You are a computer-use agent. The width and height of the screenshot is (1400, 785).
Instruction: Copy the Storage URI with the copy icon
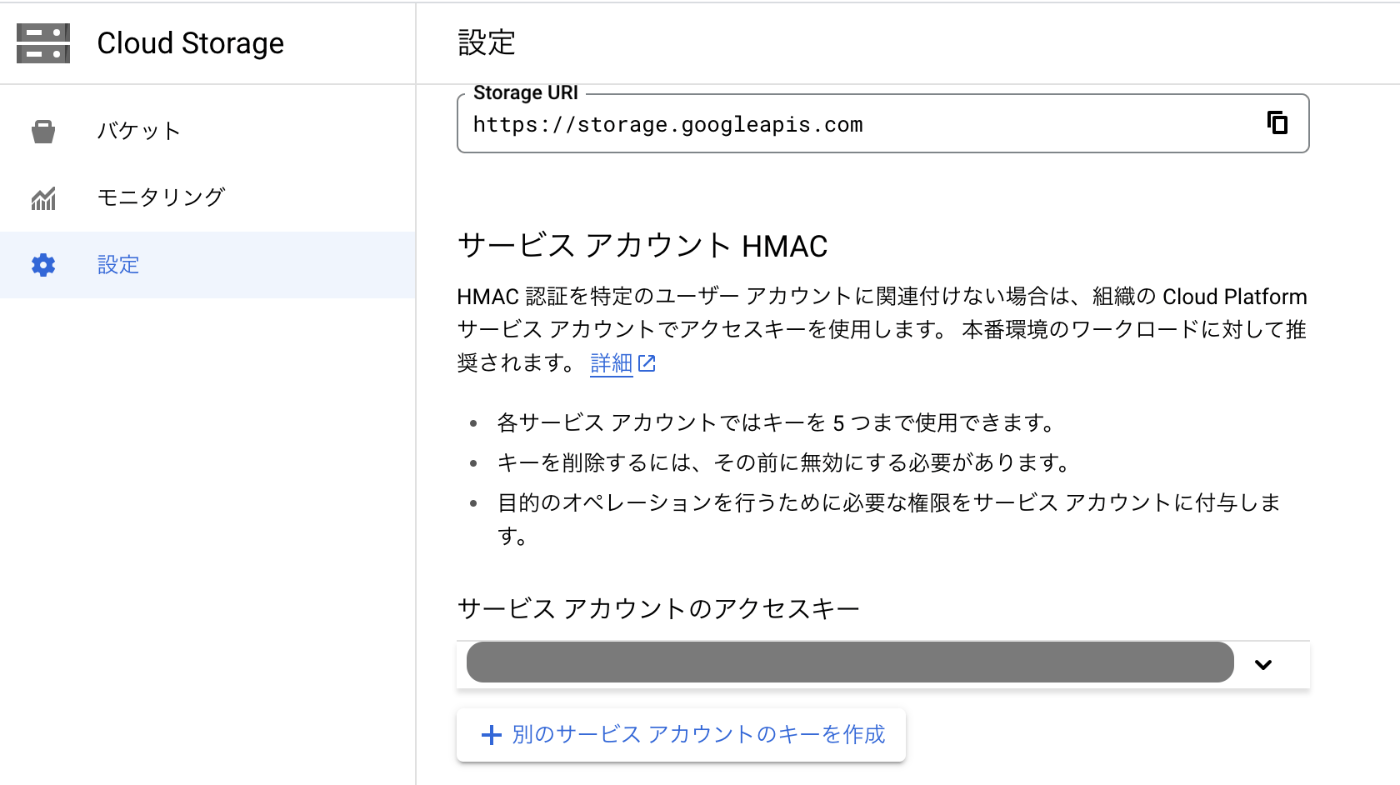coord(1277,123)
